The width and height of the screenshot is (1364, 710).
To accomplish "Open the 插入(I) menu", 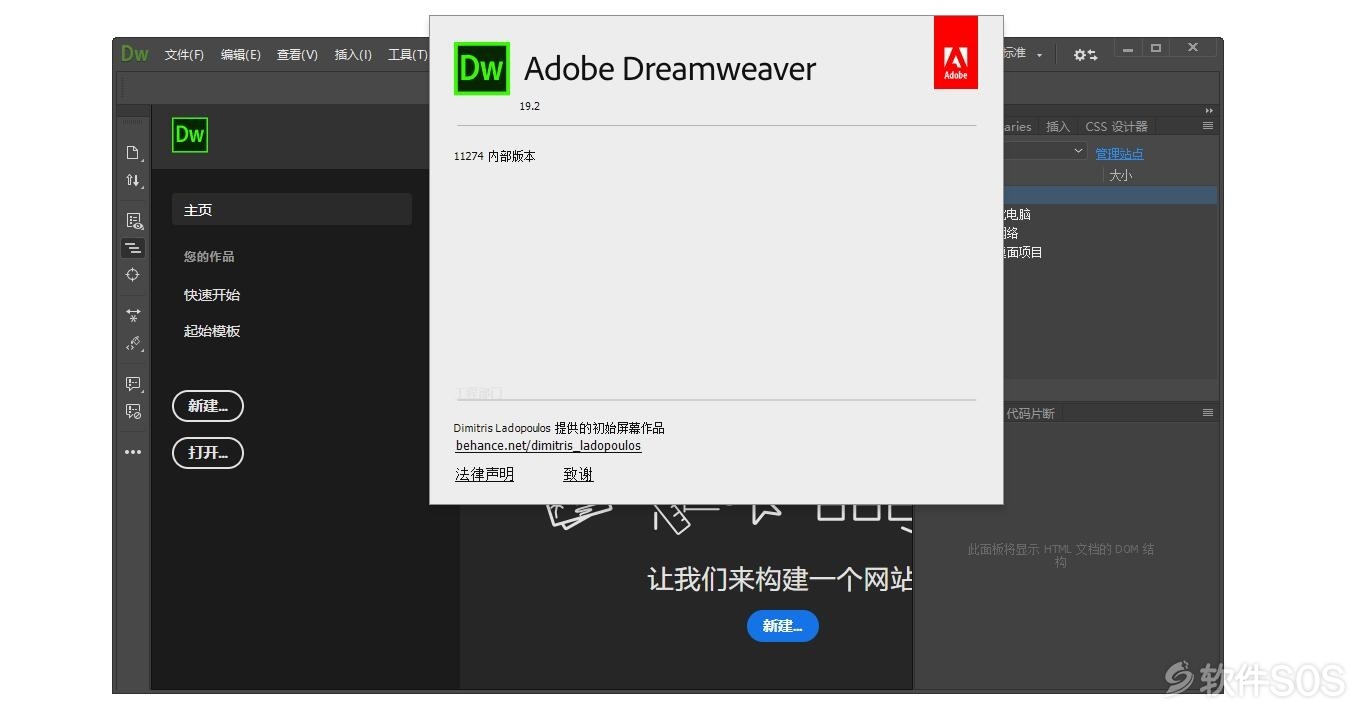I will click(x=353, y=55).
